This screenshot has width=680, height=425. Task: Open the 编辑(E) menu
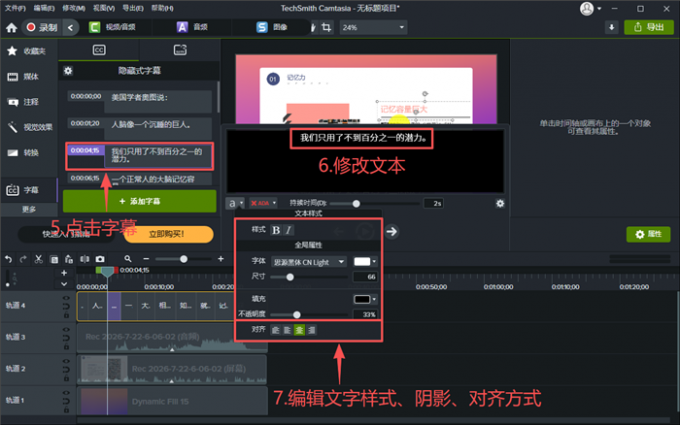click(x=44, y=8)
